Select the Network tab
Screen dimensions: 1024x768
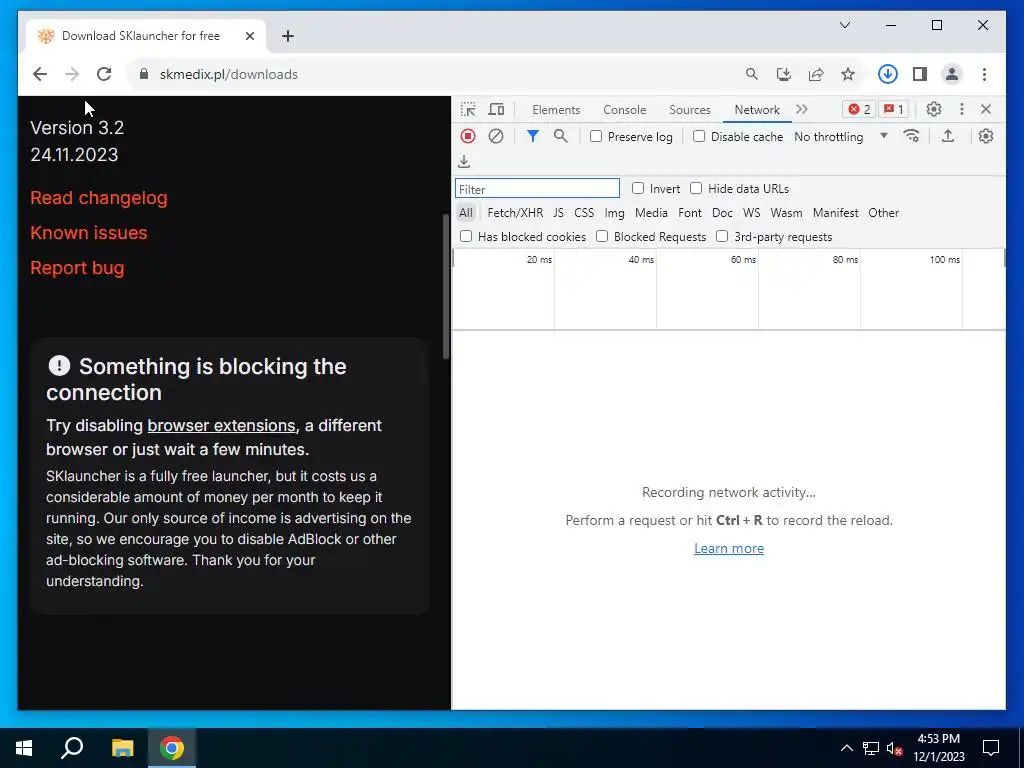tap(757, 110)
